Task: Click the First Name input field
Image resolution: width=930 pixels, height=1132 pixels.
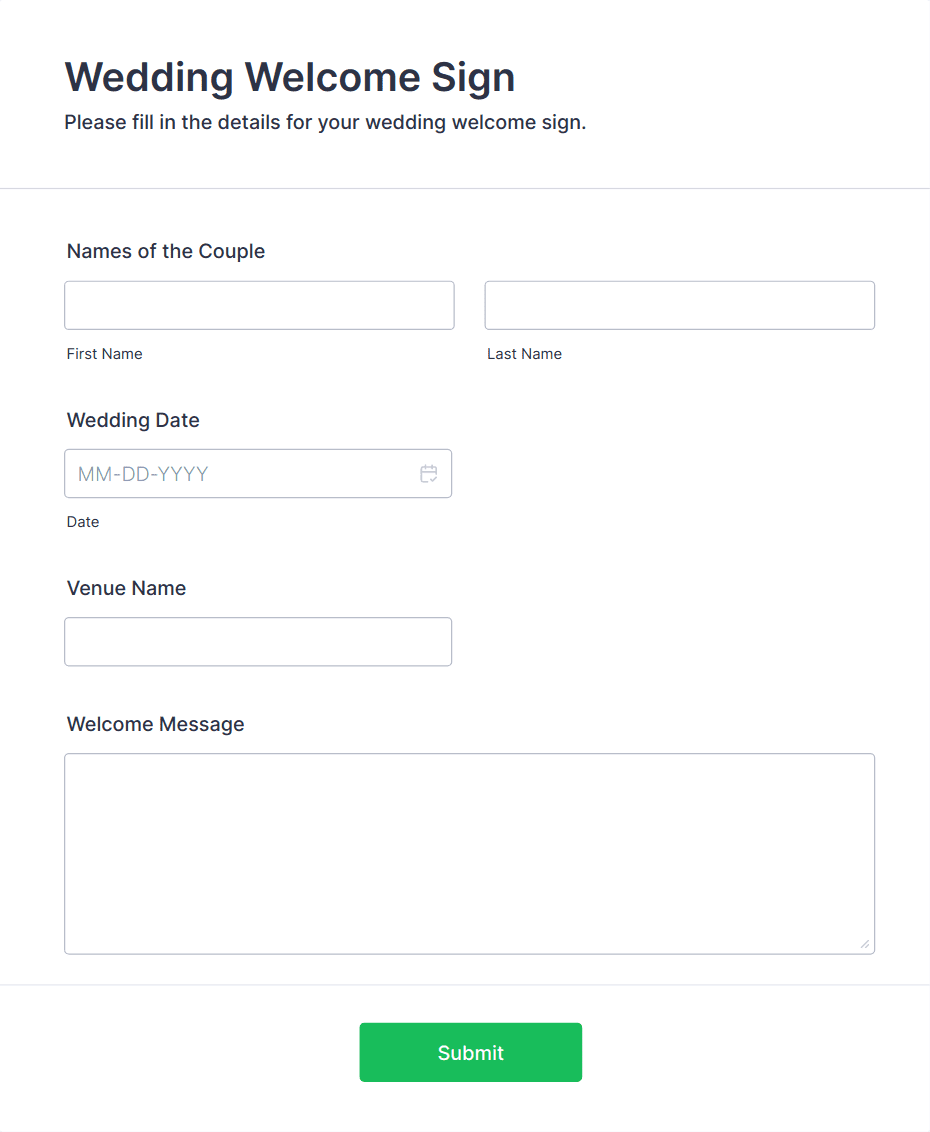Action: click(x=258, y=305)
